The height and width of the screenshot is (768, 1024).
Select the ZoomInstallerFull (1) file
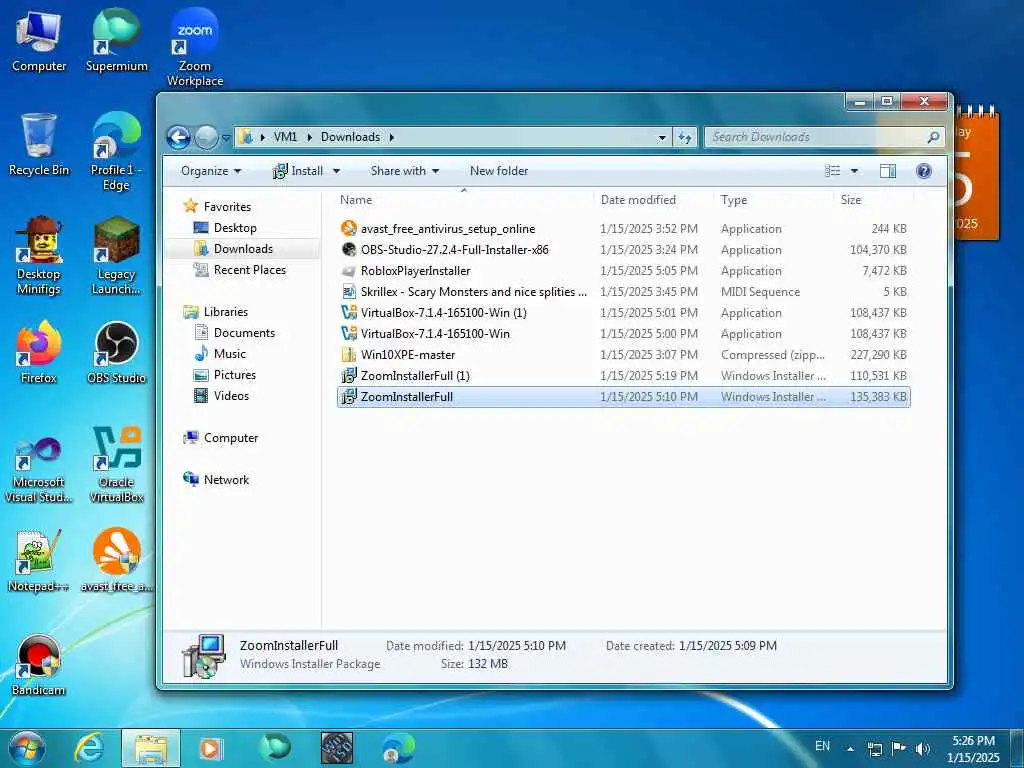click(x=624, y=376)
